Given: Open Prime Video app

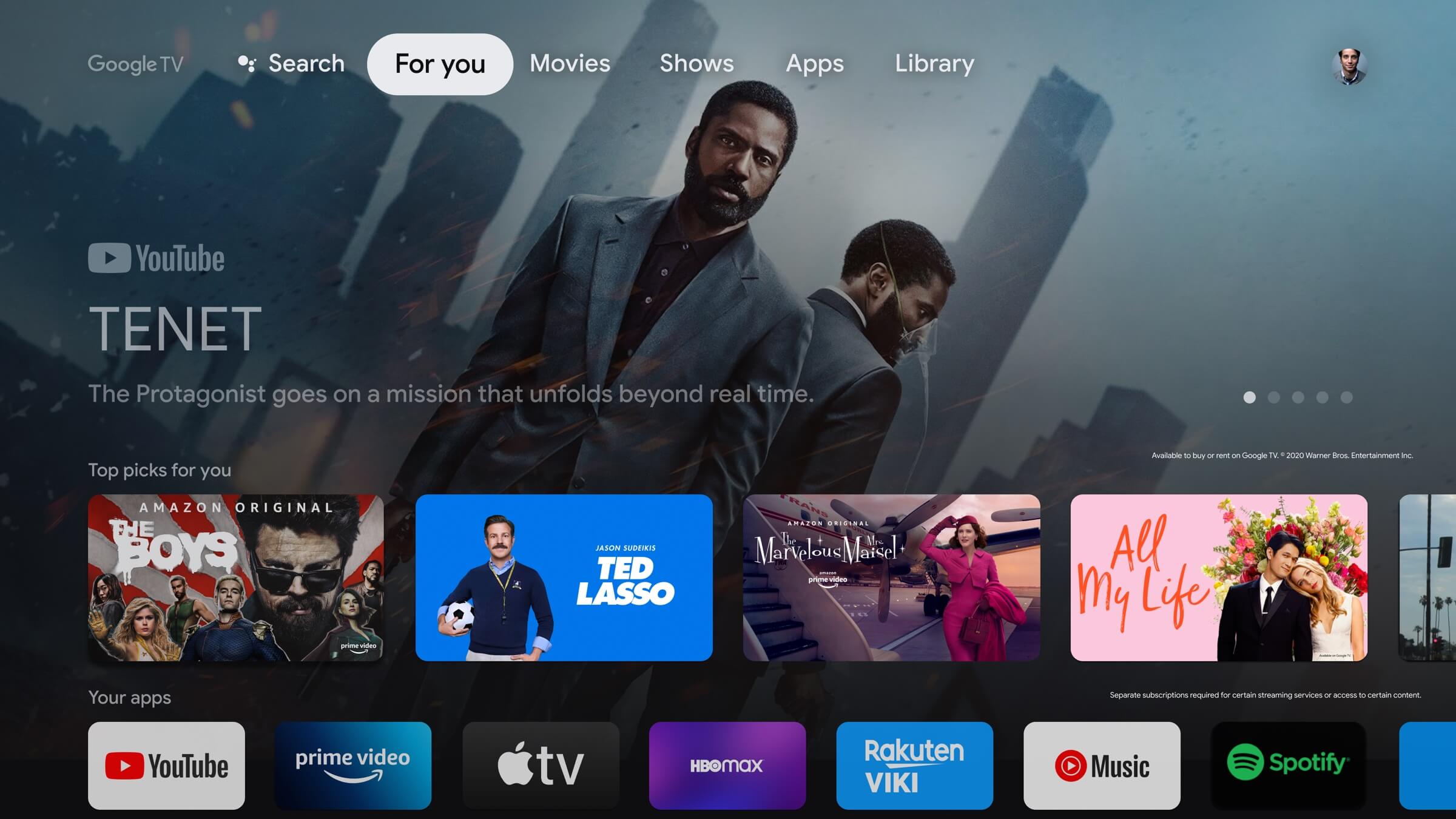Looking at the screenshot, I should click(353, 766).
